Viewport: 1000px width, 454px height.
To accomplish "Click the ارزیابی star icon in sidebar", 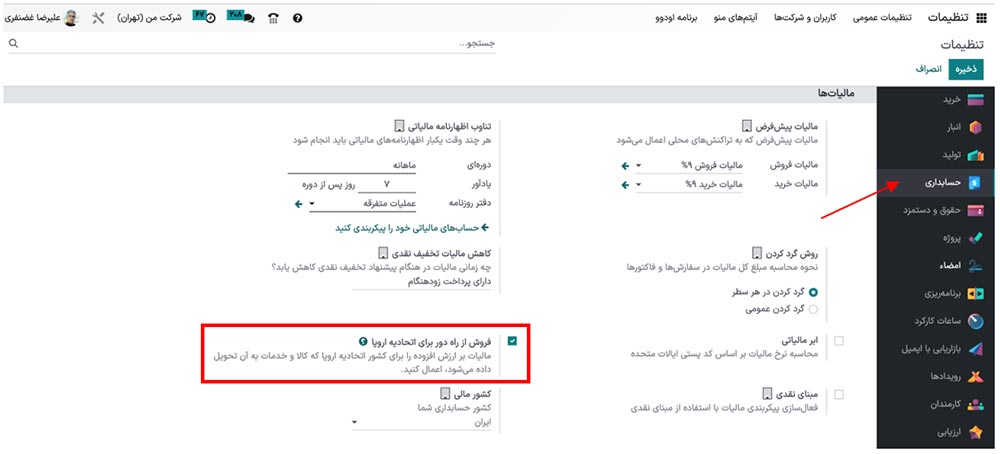I will tap(976, 432).
